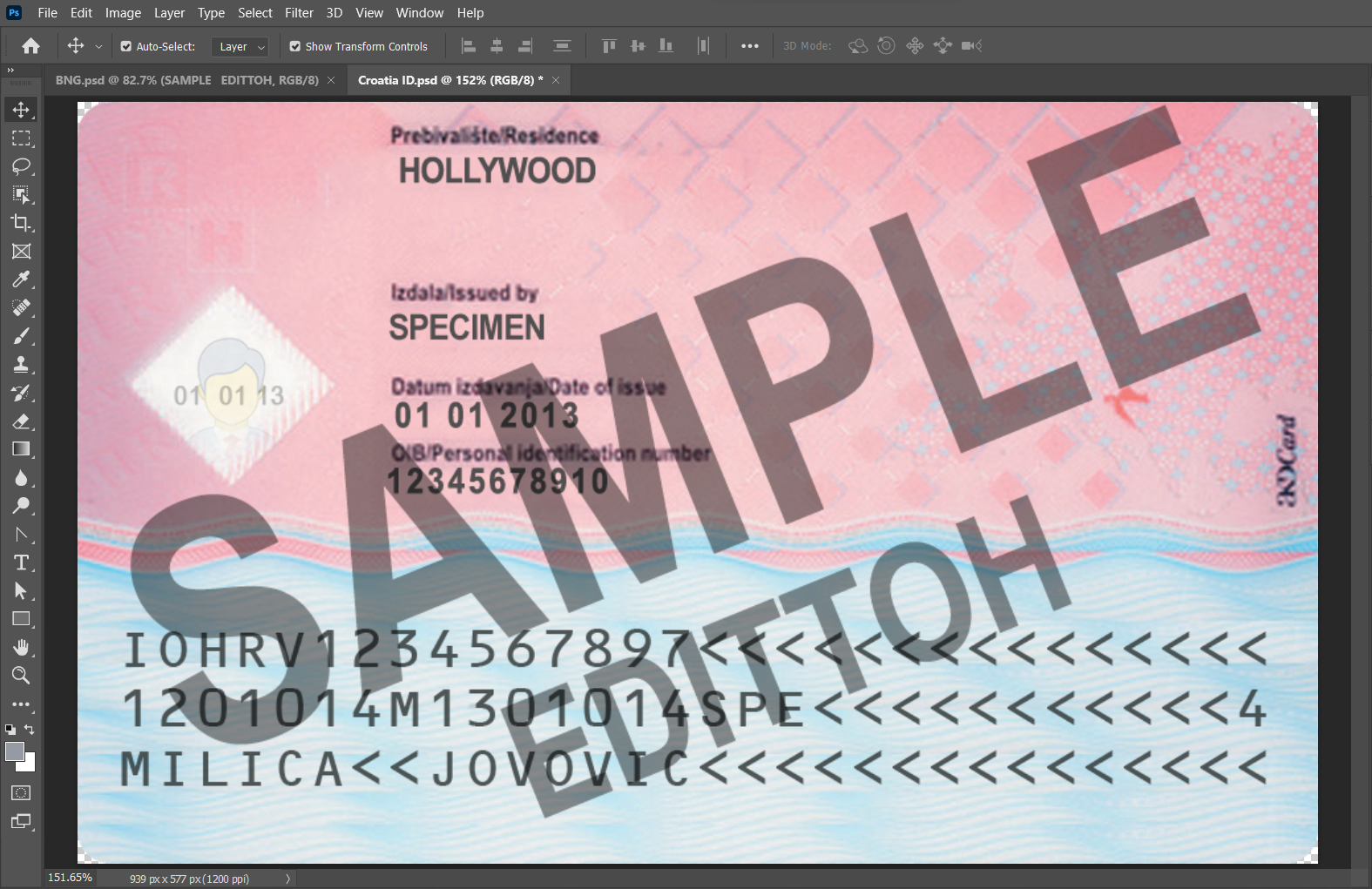Viewport: 1372px width, 889px height.
Task: Select the Frame tool
Action: click(21, 252)
